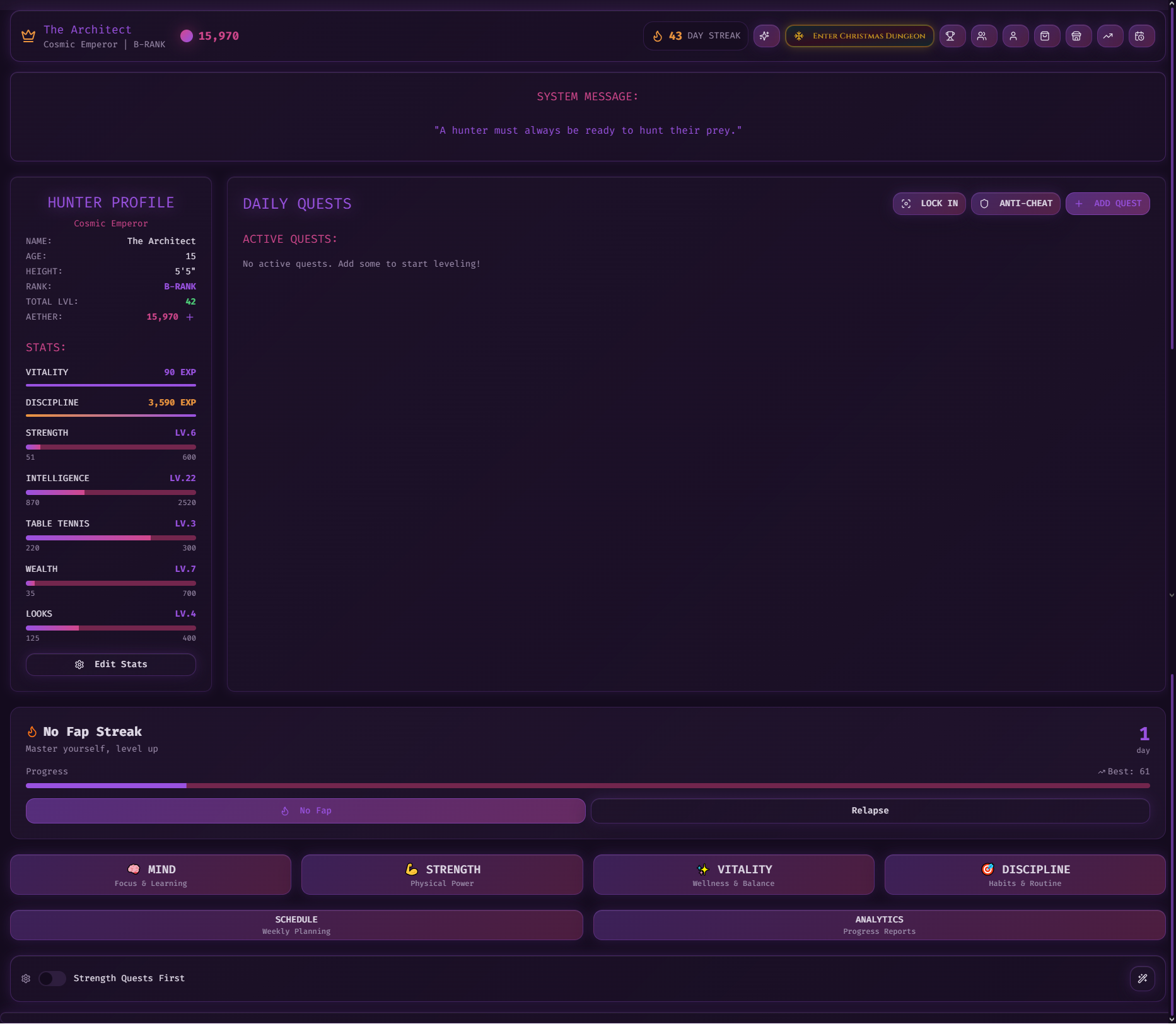Open settings gear next to Strength Quests First
This screenshot has height=1024, width=1176.
pyautogui.click(x=26, y=978)
